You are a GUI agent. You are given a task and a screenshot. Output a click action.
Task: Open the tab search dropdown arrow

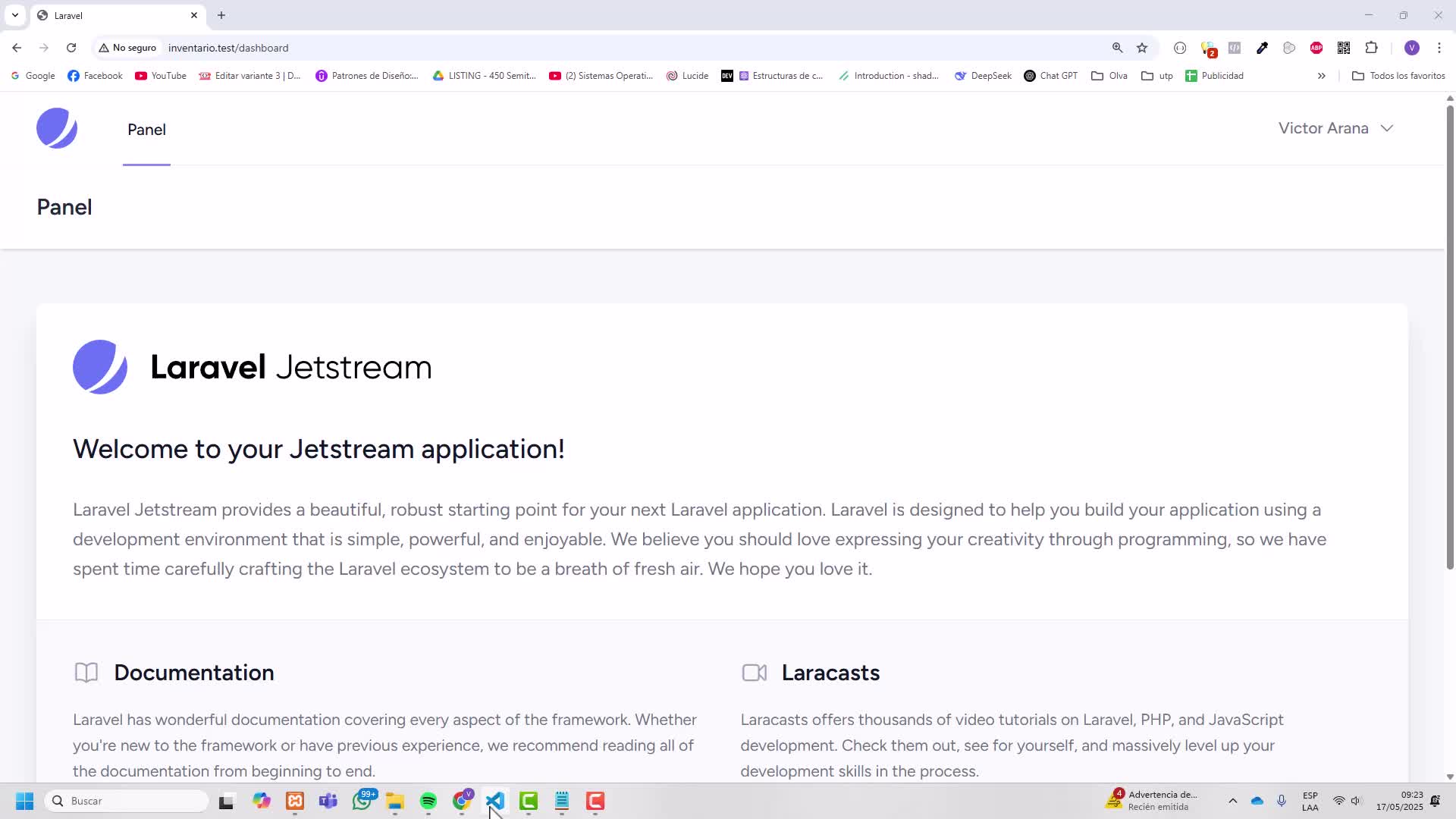tap(14, 15)
